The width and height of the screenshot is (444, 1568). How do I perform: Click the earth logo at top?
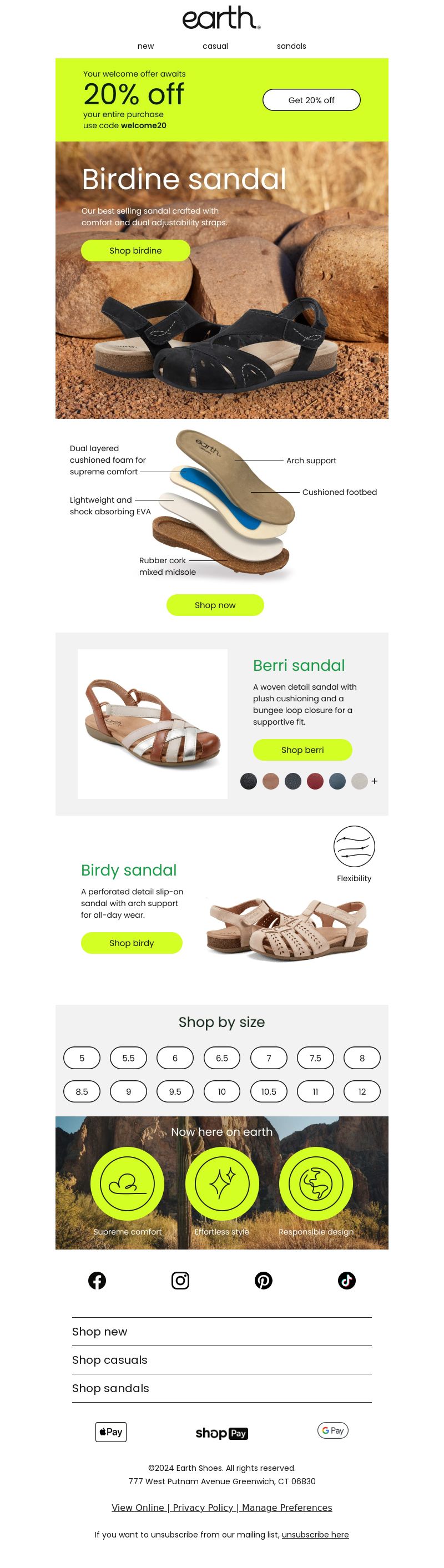[221, 18]
